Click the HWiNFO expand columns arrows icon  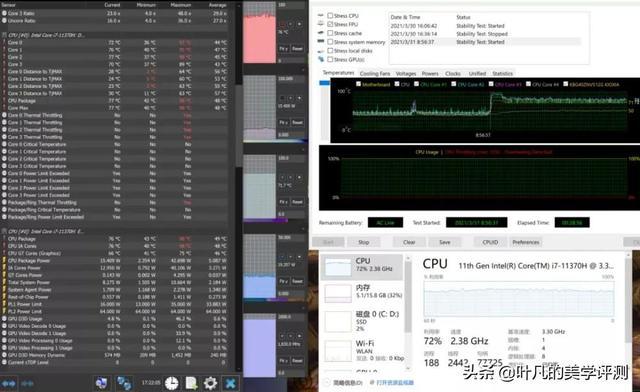9,383
